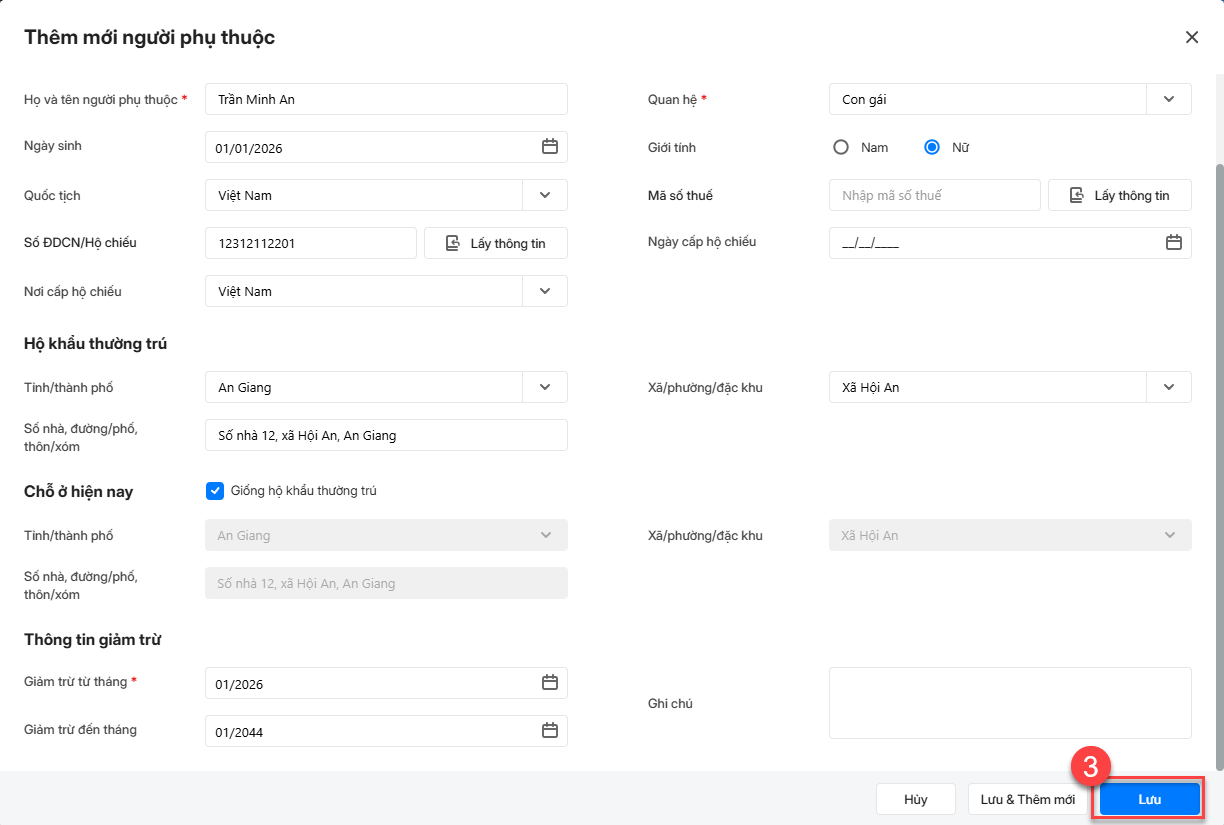The width and height of the screenshot is (1224, 825).
Task: Close the Thêm mới người phụ thuộc dialog
Action: [1191, 37]
